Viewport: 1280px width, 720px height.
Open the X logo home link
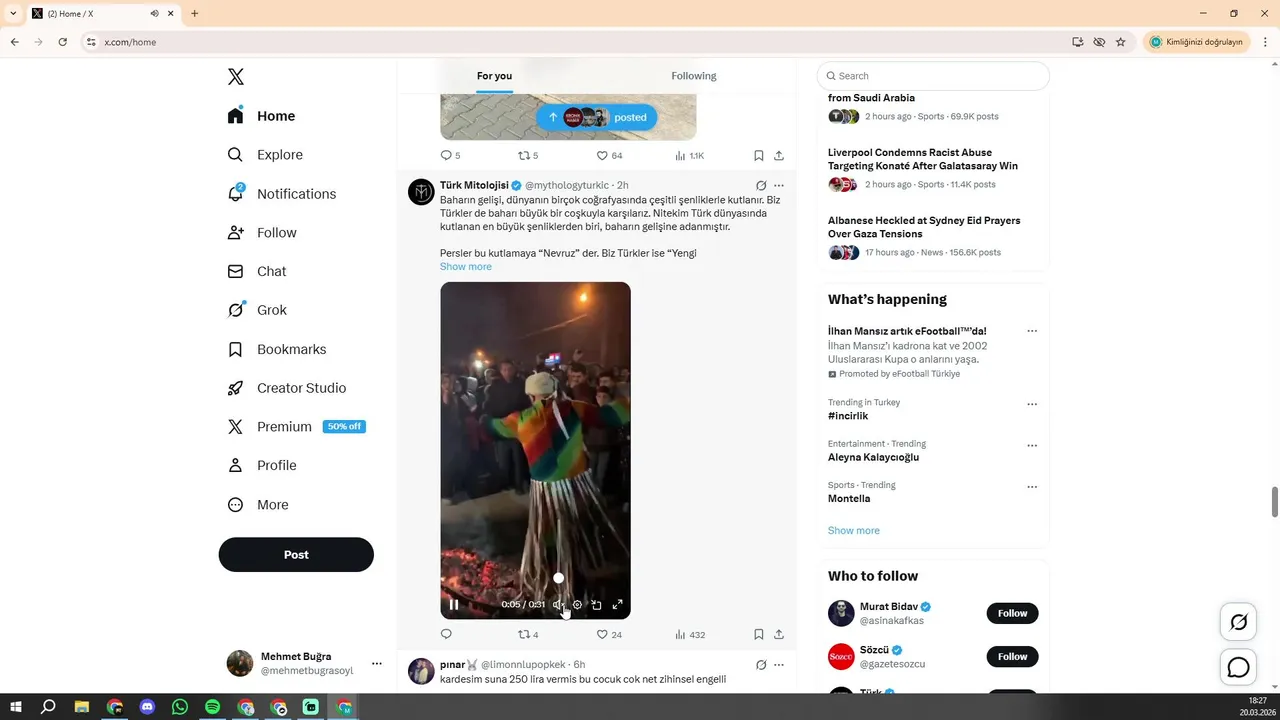tap(236, 77)
